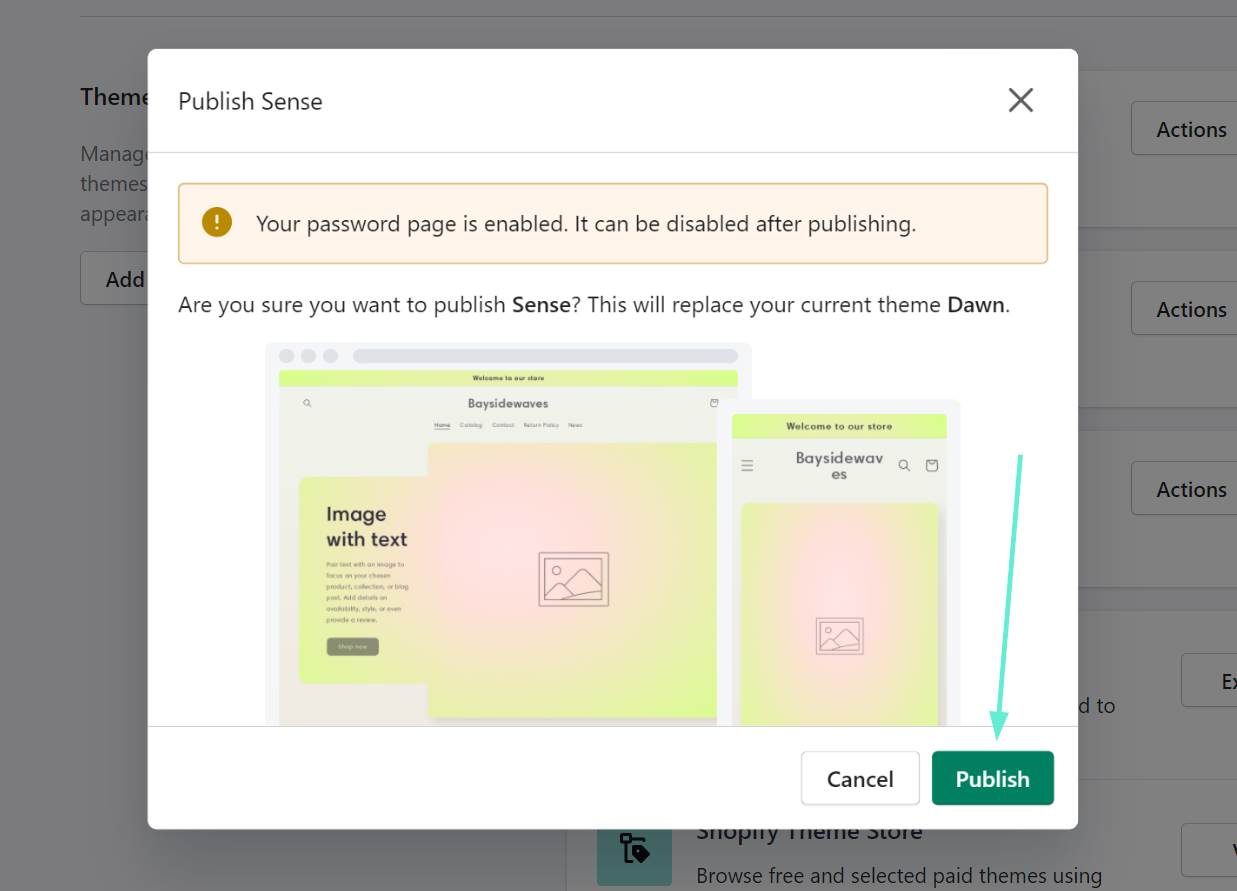Open the topmost Actions dropdown

[1190, 129]
